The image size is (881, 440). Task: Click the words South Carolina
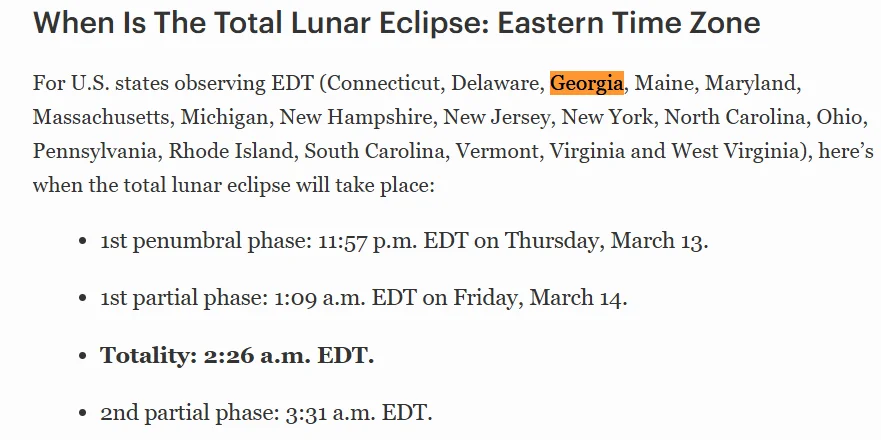[370, 152]
